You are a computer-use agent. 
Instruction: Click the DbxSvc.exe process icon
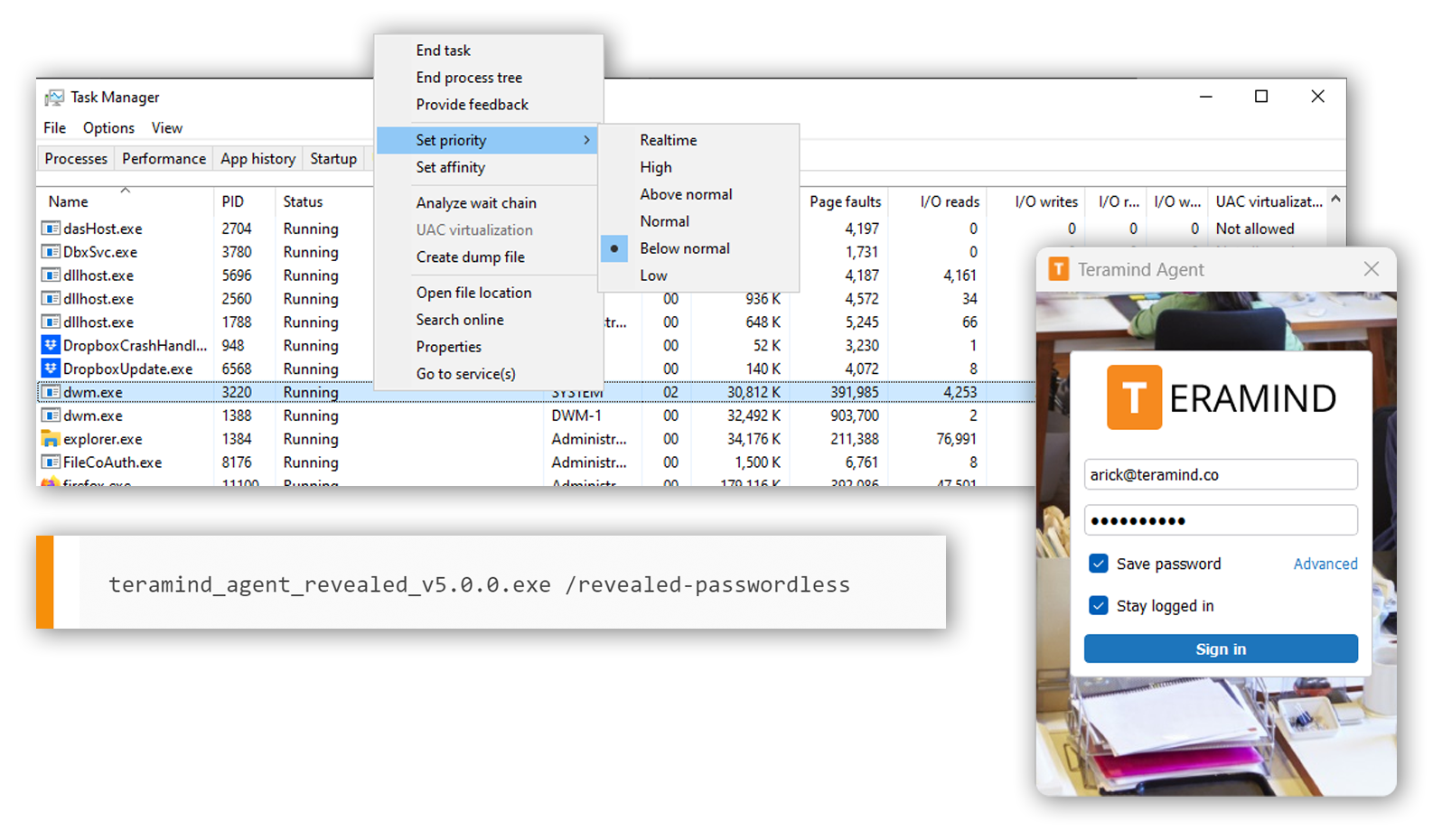51,252
